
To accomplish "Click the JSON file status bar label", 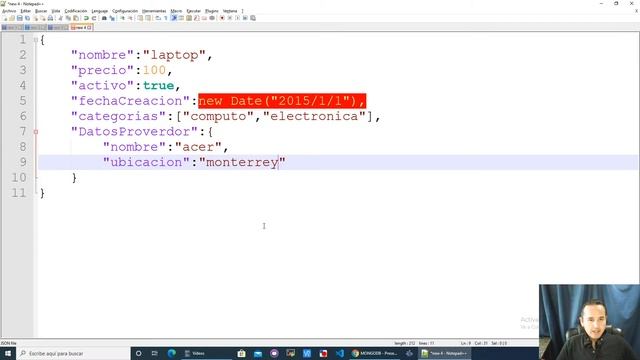I will 9,343.
